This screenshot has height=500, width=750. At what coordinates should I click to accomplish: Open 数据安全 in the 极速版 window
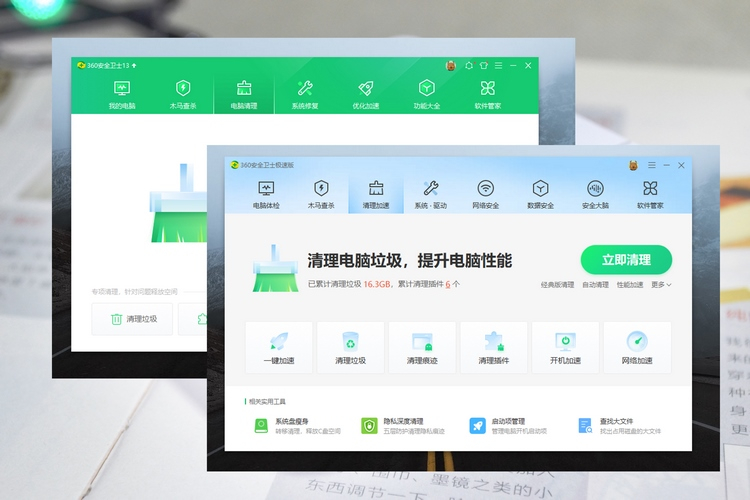click(540, 195)
